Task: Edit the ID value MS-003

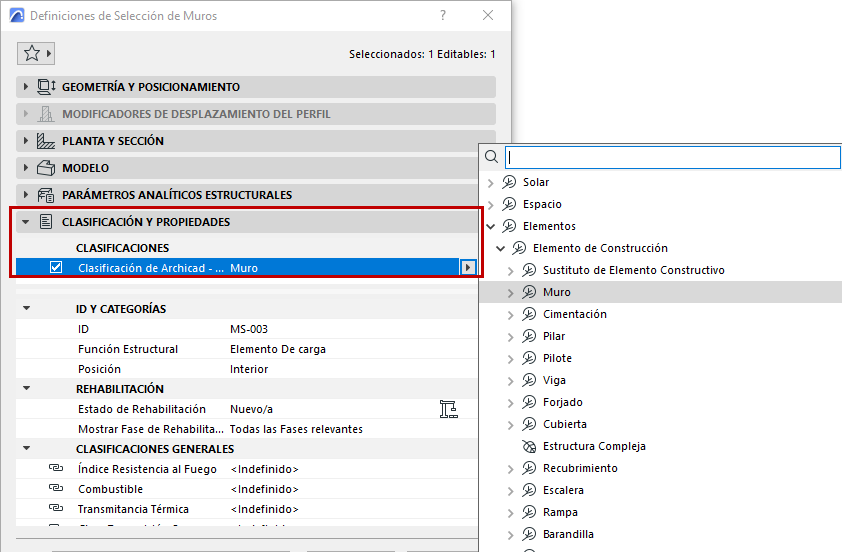Action: click(249, 329)
